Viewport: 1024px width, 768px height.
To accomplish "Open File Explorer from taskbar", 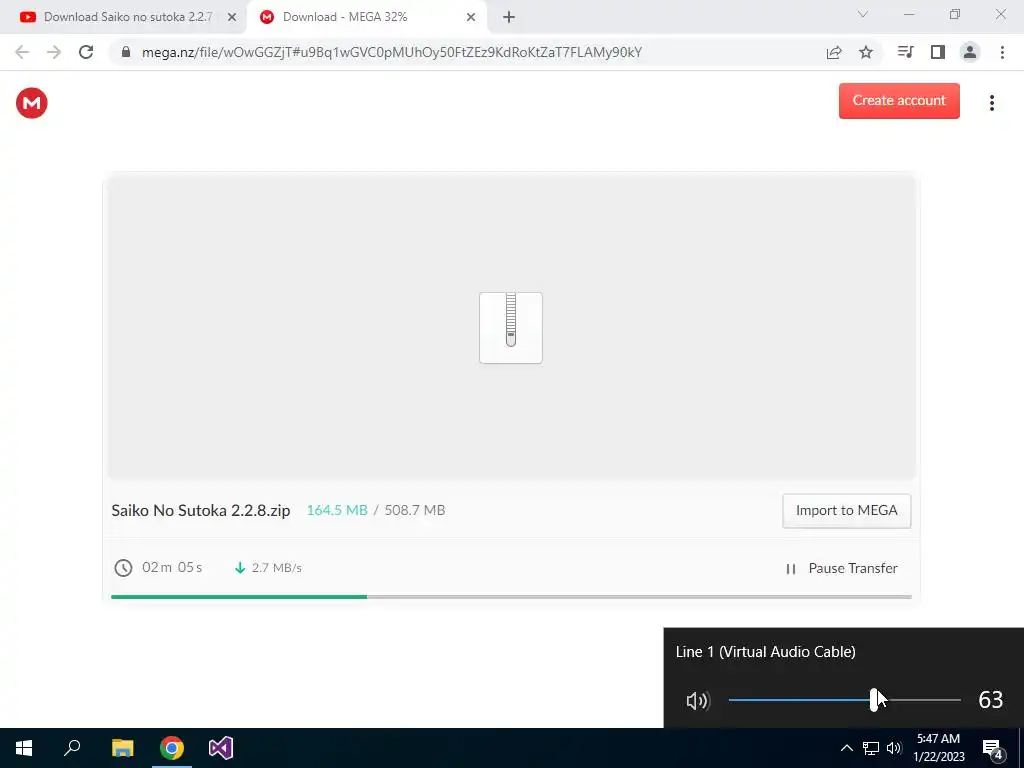I will click(x=123, y=748).
